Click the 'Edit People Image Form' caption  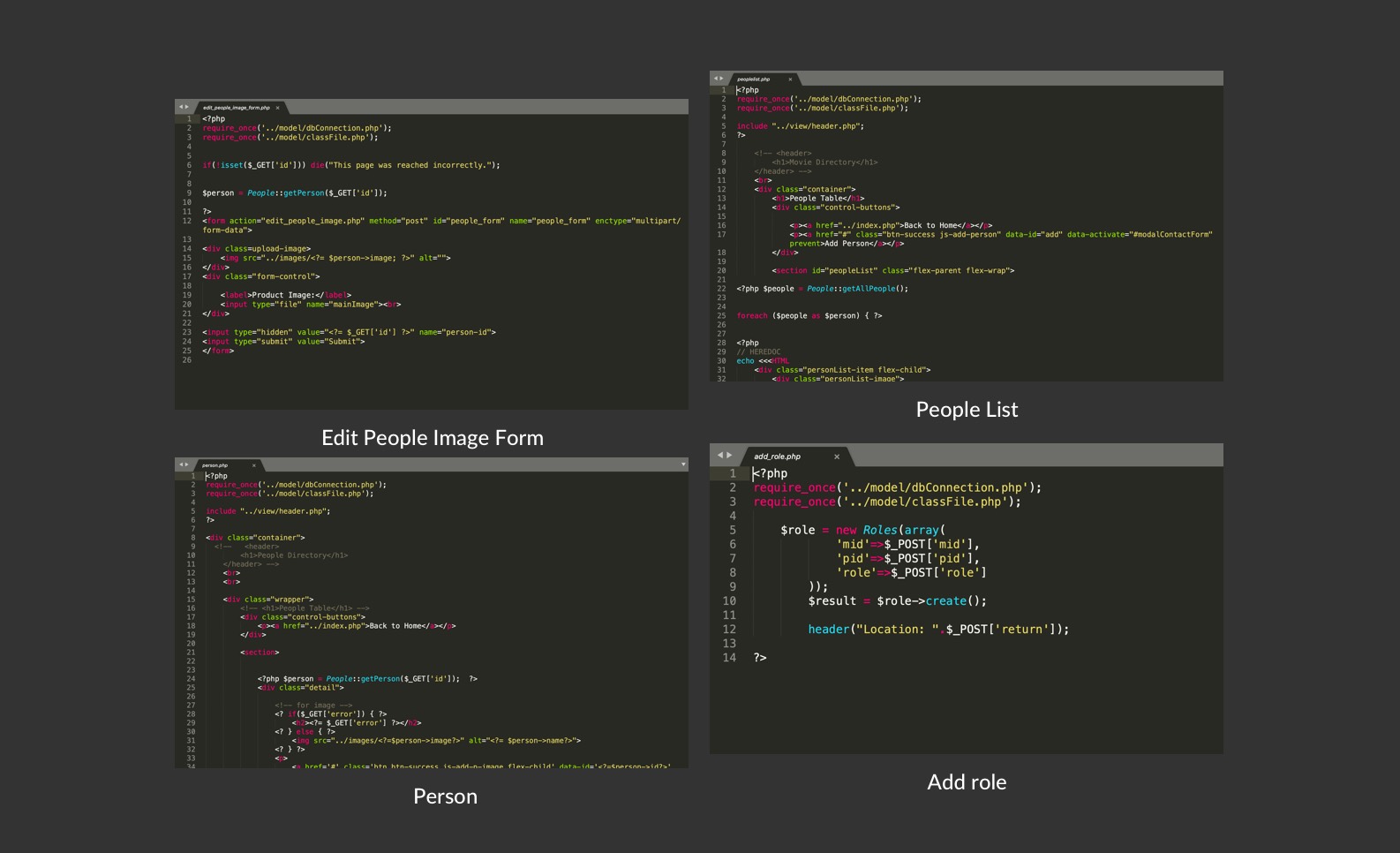pos(432,438)
